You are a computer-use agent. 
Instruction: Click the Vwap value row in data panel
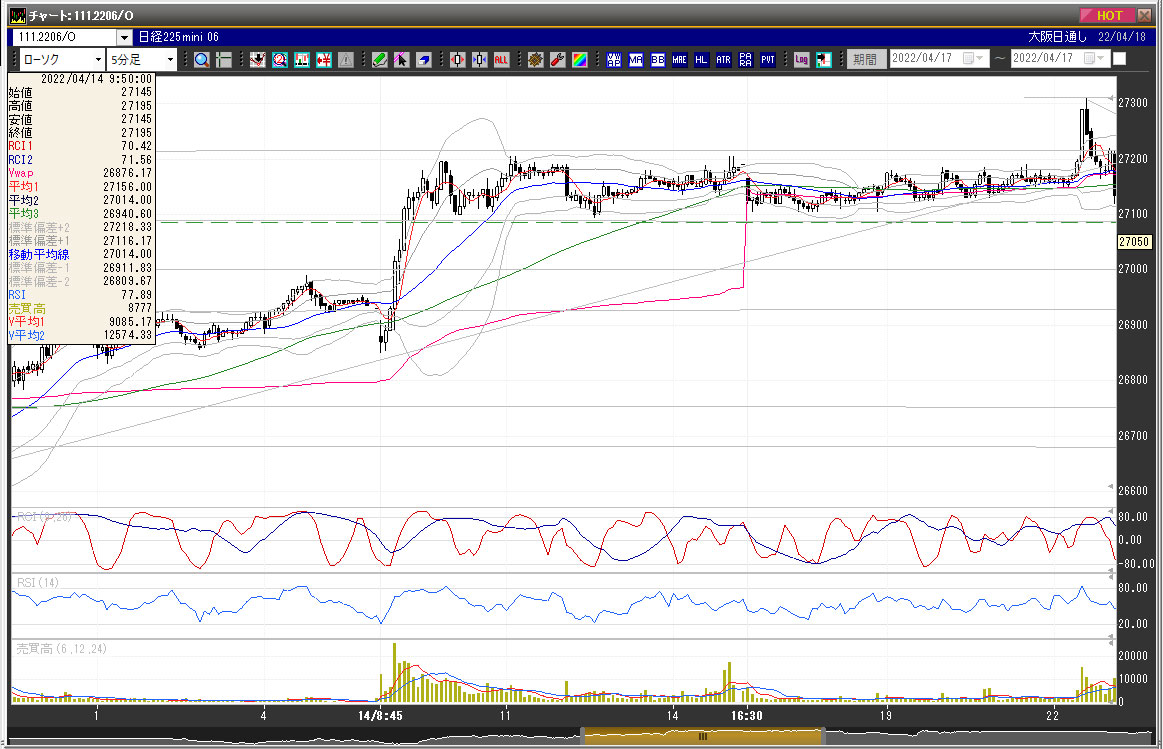point(80,173)
